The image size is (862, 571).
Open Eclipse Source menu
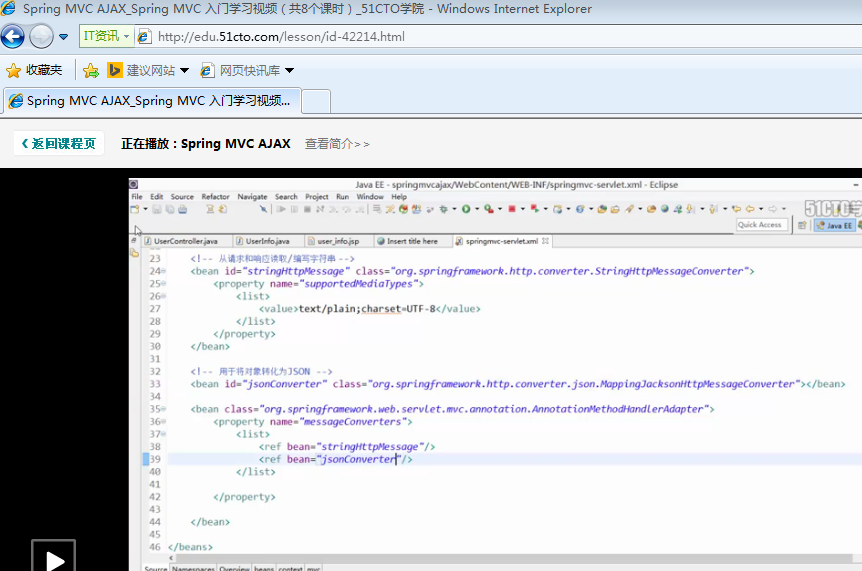tap(182, 196)
